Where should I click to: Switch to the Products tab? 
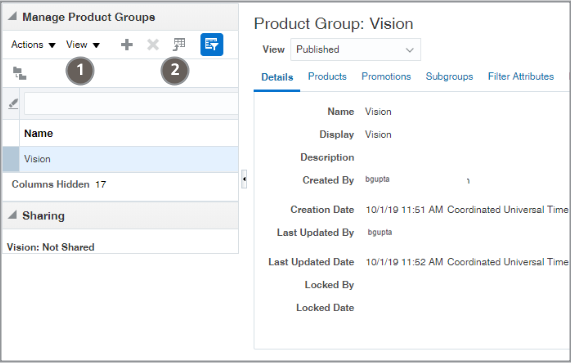click(327, 76)
